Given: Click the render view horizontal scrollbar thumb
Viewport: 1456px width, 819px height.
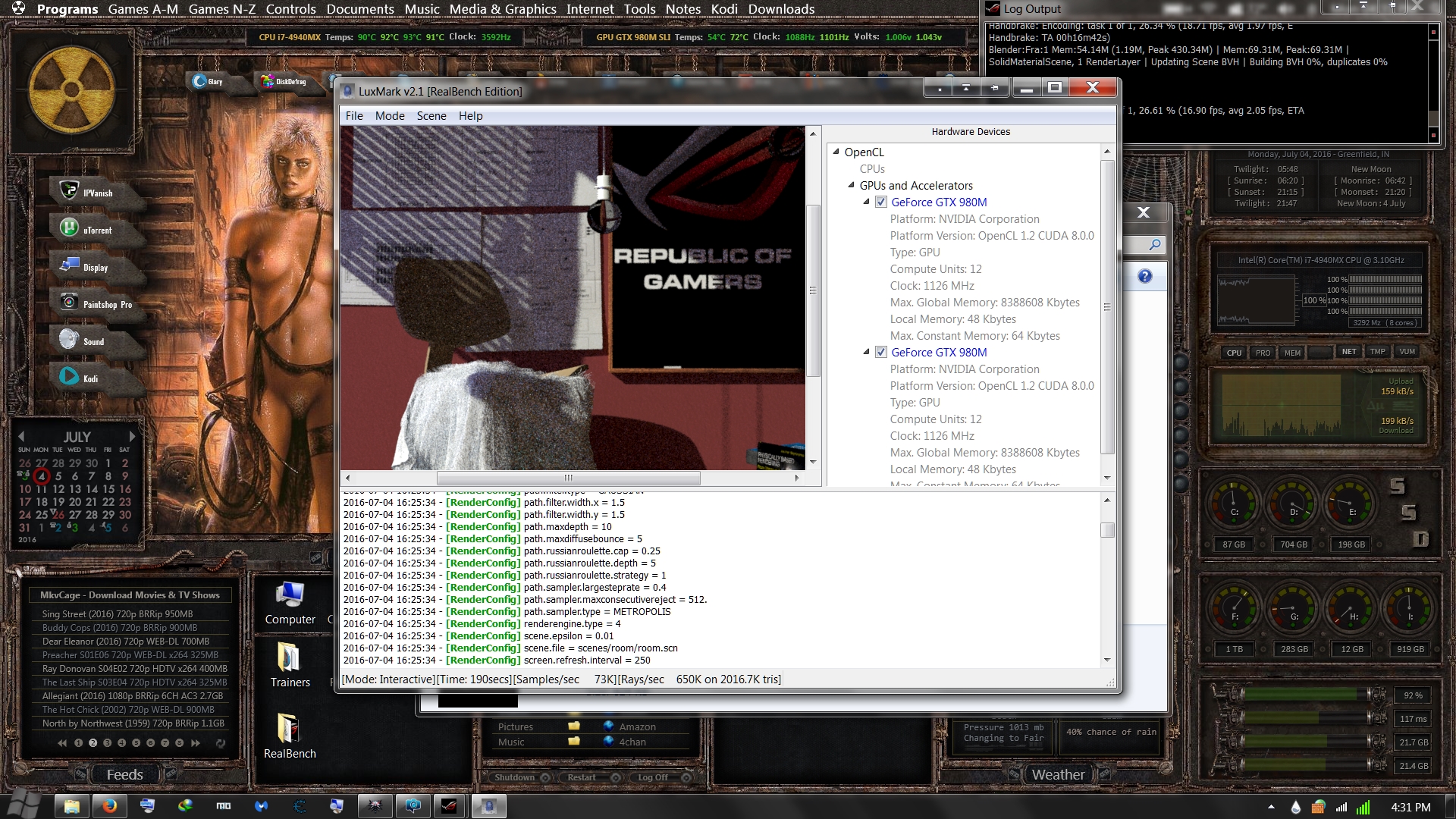Looking at the screenshot, I should click(568, 478).
